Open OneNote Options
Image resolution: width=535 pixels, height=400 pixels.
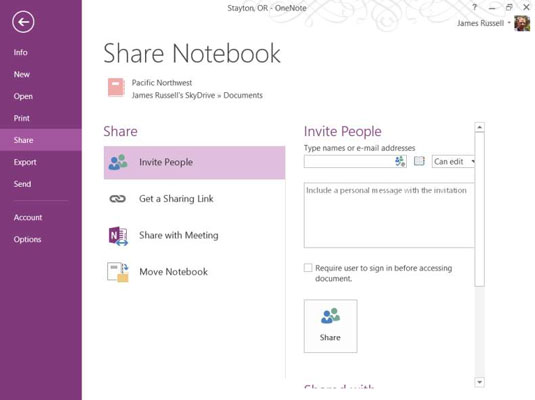point(27,239)
